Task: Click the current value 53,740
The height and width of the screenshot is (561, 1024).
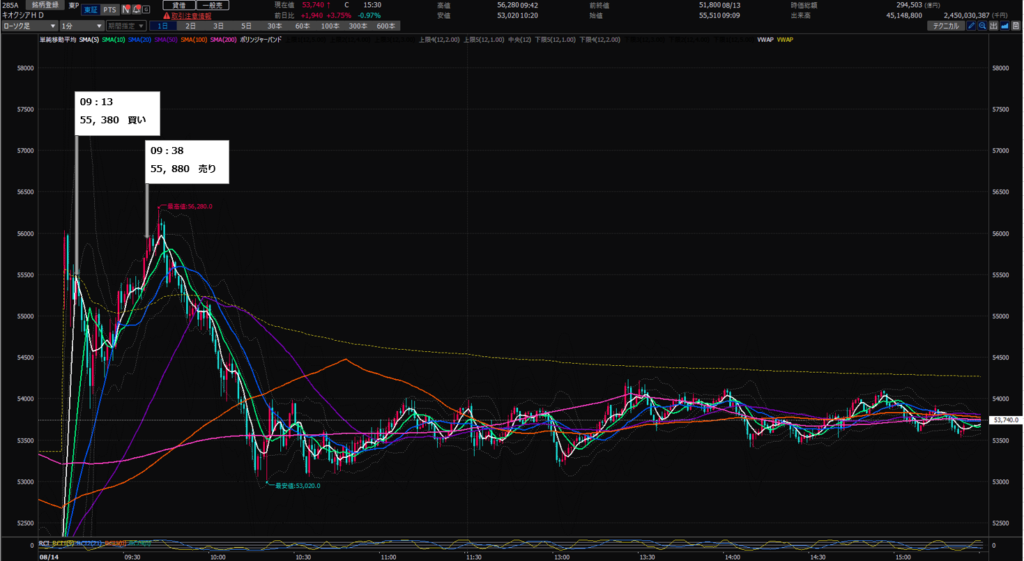Action: (313, 5)
